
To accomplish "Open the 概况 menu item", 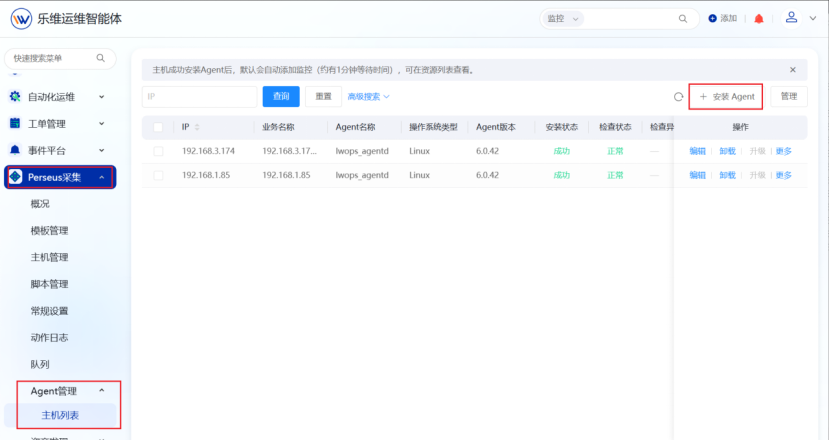I will tap(40, 204).
